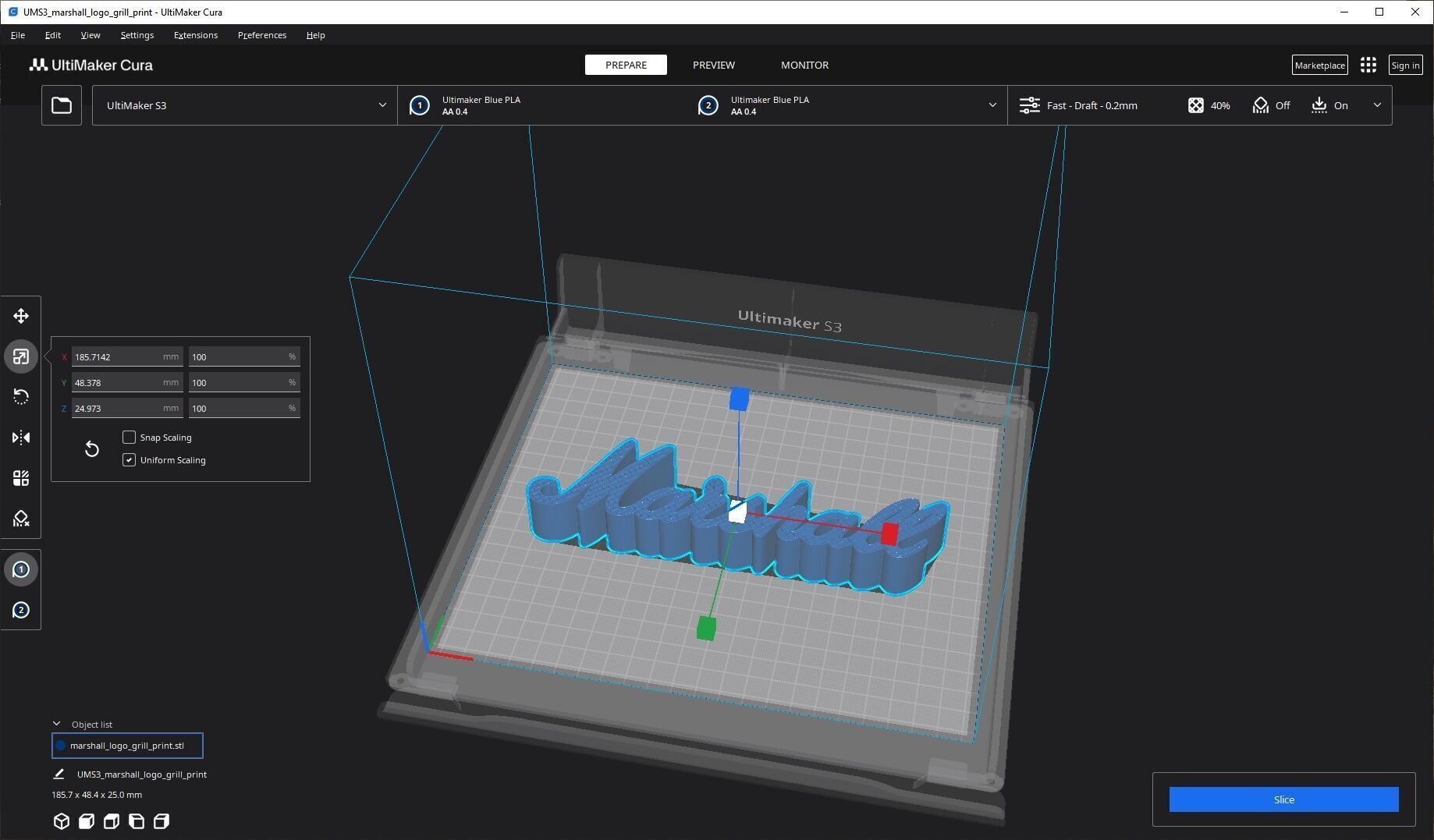
Task: Open the Marketplace
Action: 1319,65
